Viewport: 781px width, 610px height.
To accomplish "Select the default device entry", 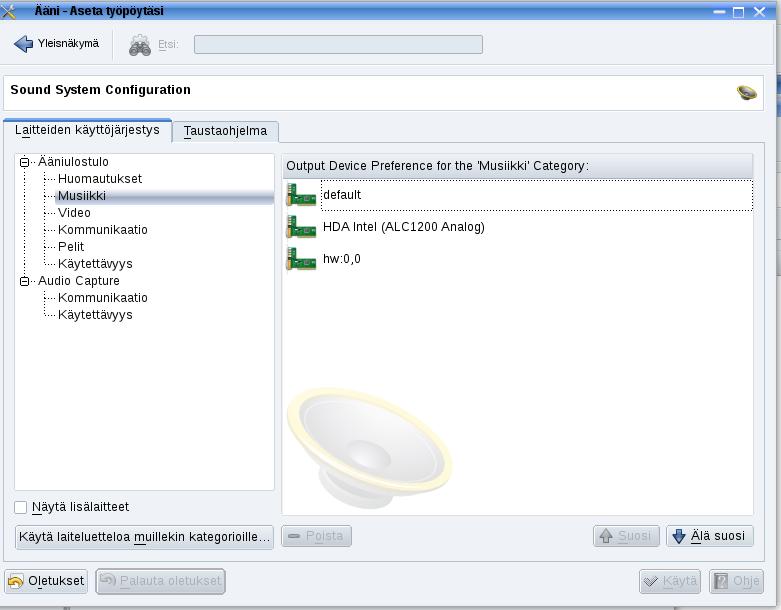I will (518, 195).
